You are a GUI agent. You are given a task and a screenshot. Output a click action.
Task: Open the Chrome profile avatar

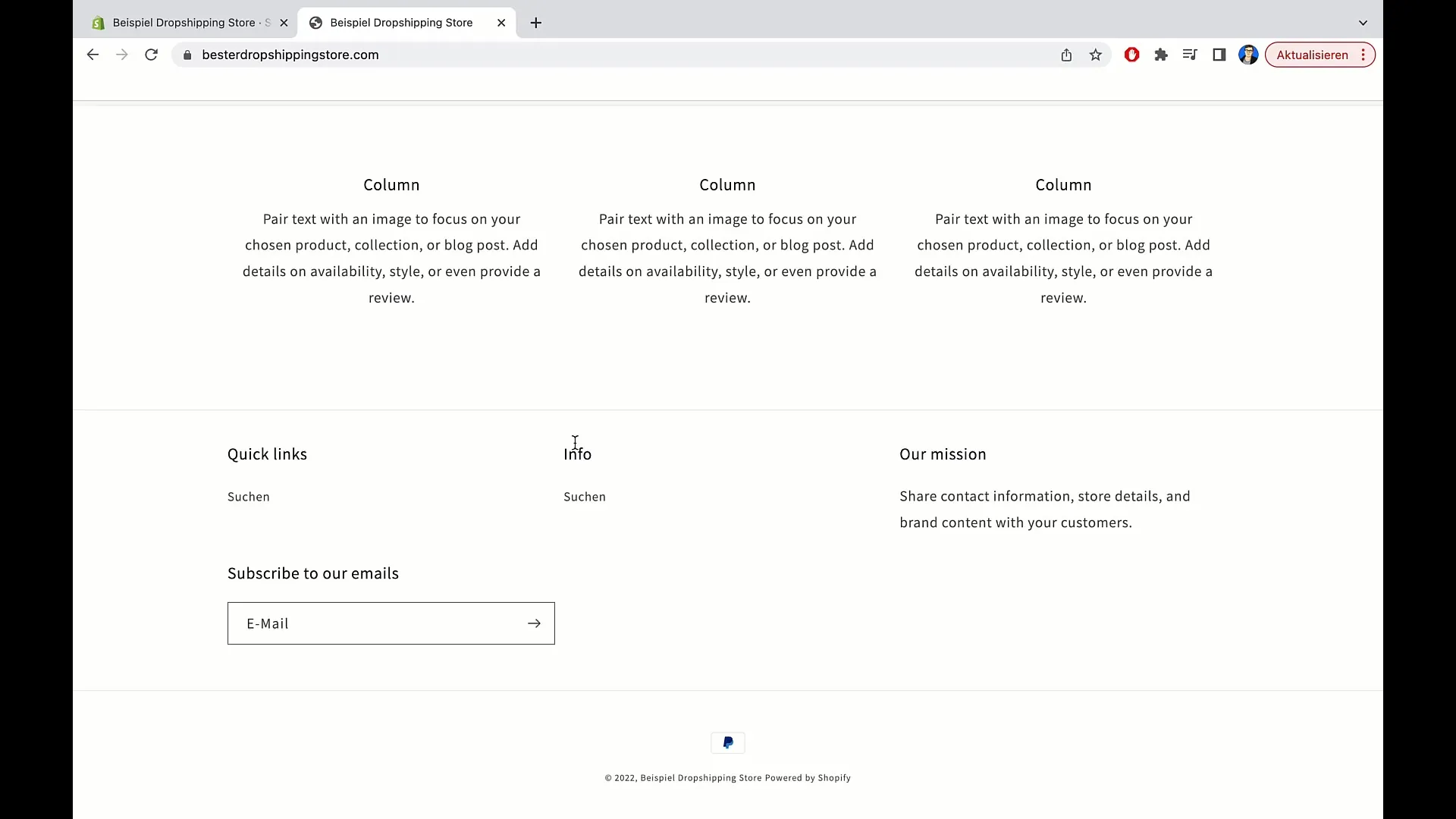tap(1248, 55)
